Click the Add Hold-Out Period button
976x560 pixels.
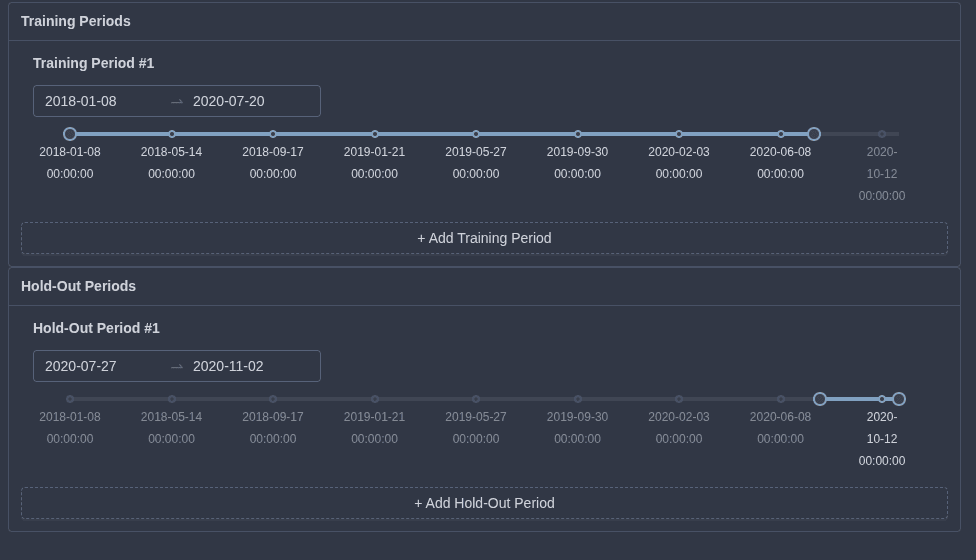click(x=484, y=503)
